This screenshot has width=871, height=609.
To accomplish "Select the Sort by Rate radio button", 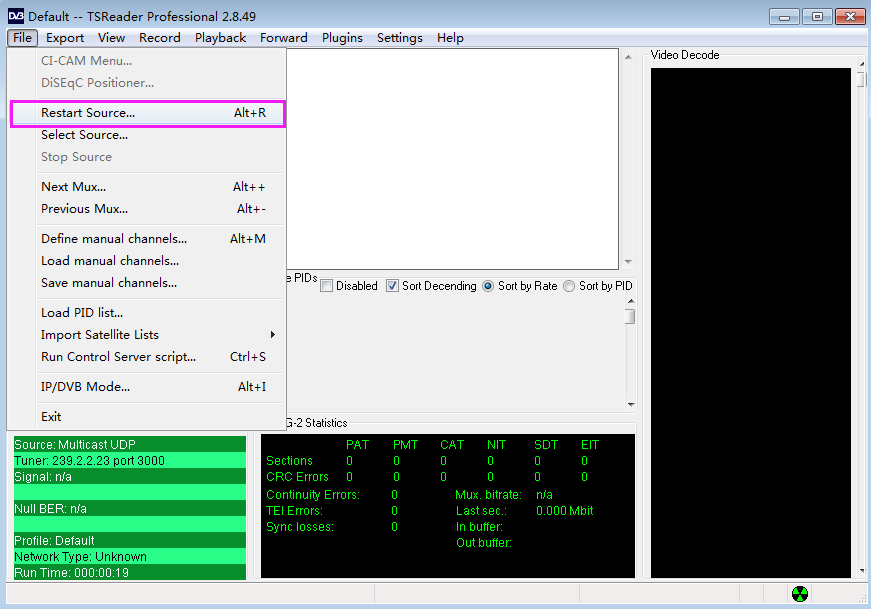I will pyautogui.click(x=488, y=286).
